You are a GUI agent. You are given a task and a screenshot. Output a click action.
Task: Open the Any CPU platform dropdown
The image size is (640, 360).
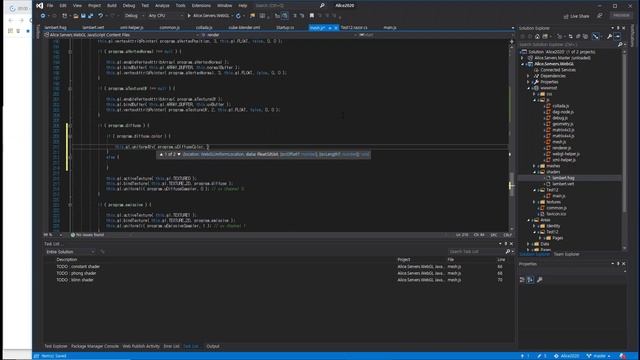tap(165, 16)
